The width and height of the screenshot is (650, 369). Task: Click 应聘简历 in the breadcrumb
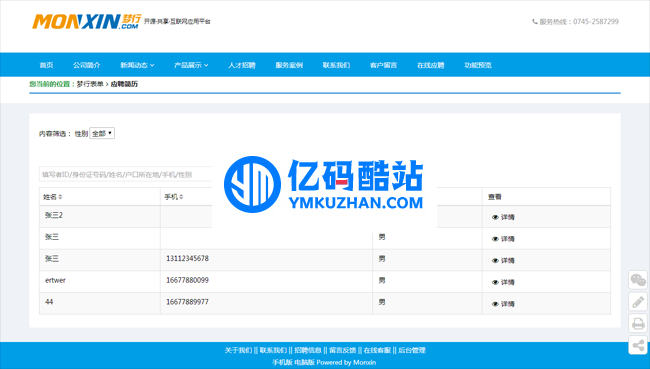[124, 84]
